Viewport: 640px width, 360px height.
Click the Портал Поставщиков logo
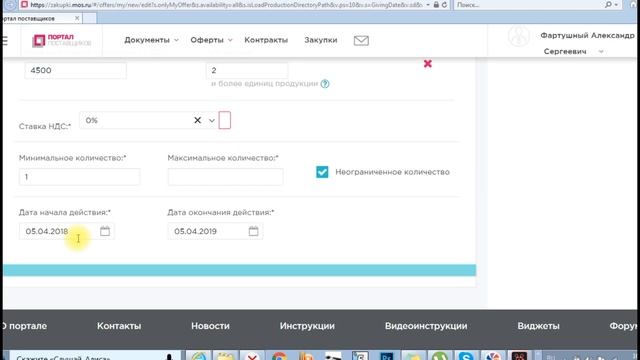point(62,40)
